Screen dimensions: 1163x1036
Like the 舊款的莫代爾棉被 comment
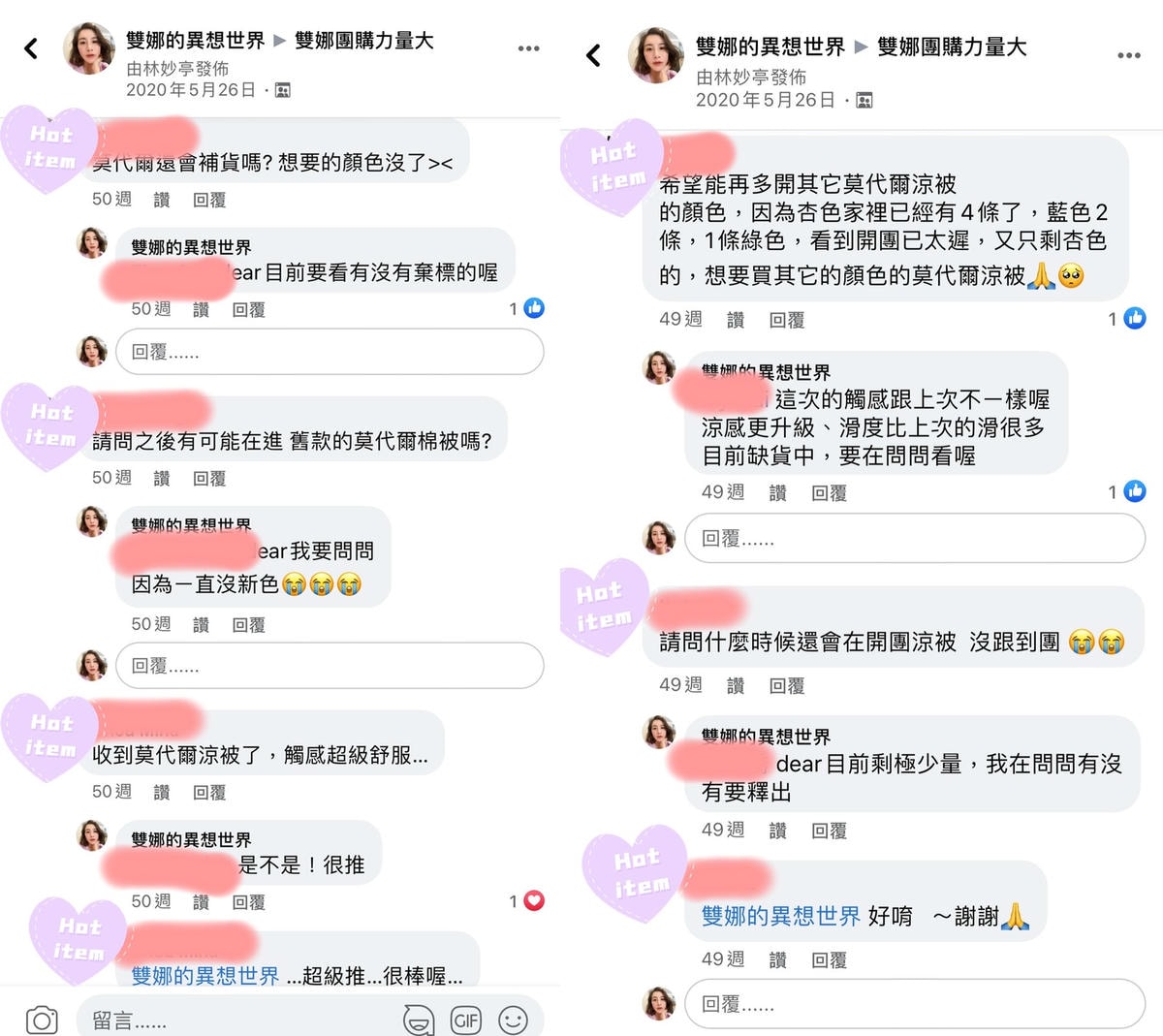[162, 478]
